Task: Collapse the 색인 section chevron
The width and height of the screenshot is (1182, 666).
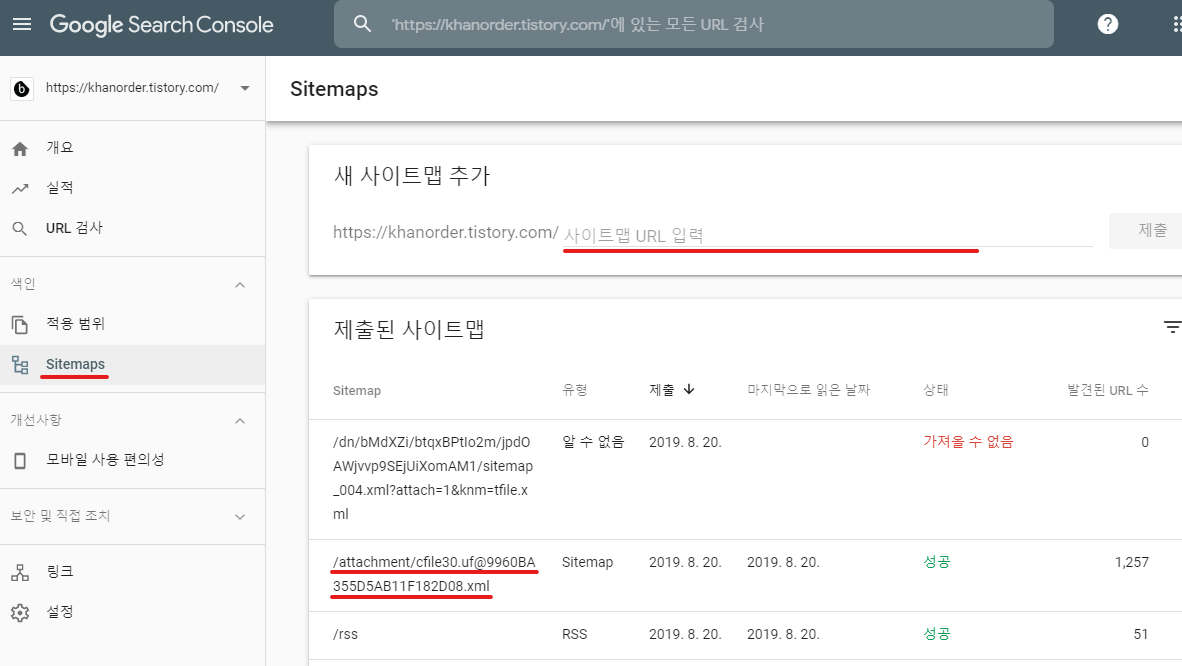Action: (240, 284)
